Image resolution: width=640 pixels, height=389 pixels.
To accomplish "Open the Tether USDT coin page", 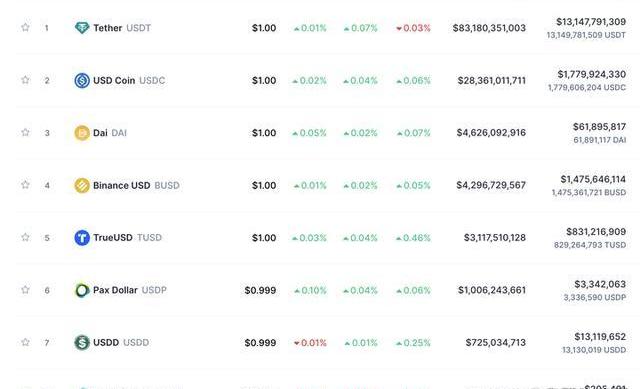I will coord(122,28).
